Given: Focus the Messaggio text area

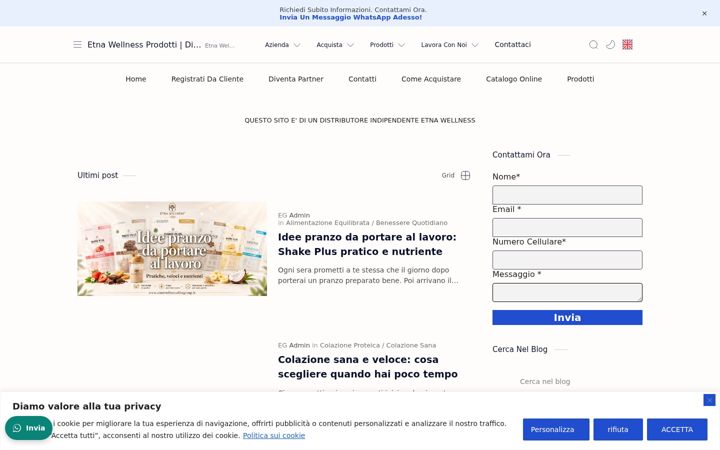Looking at the screenshot, I should [x=567, y=292].
